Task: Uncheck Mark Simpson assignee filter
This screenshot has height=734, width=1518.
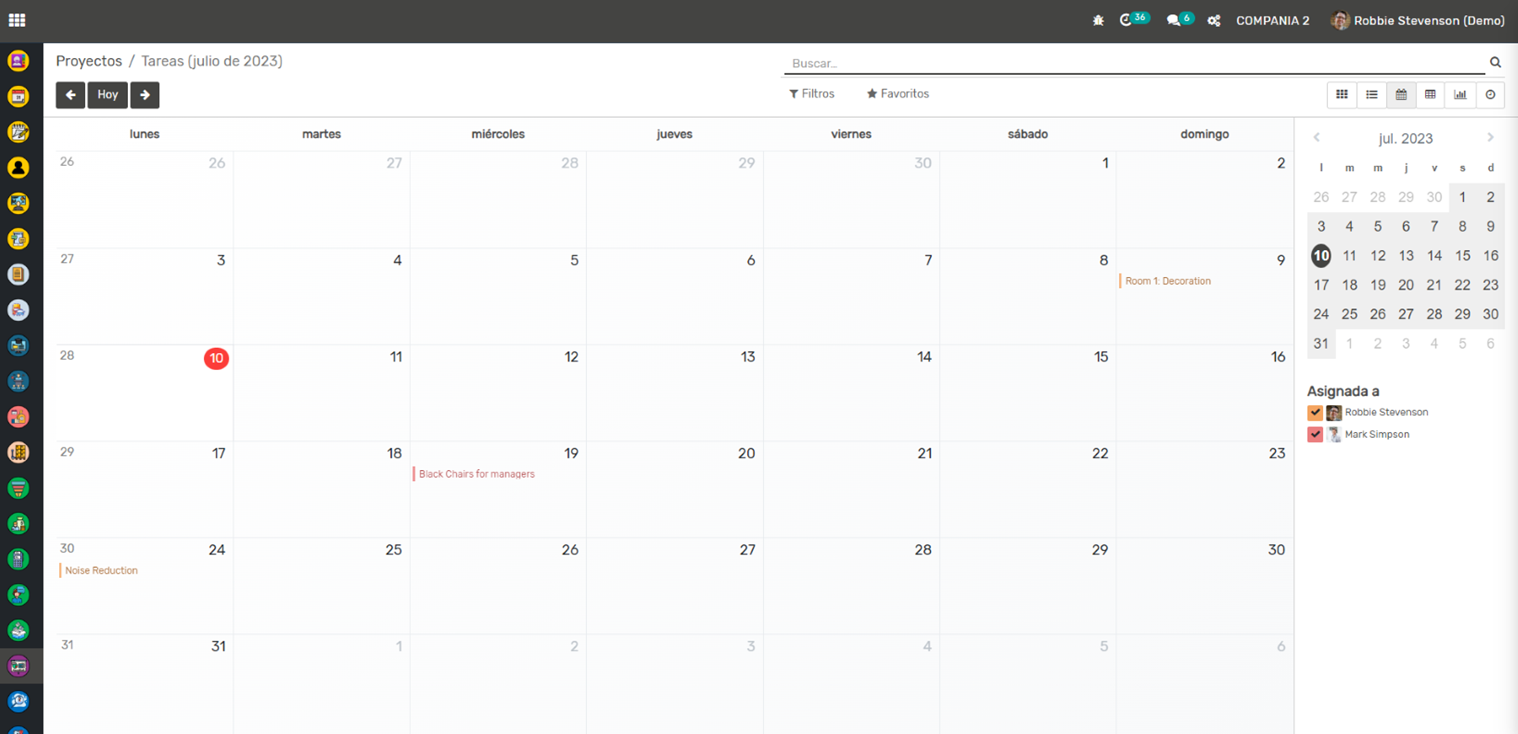Action: pos(1315,435)
